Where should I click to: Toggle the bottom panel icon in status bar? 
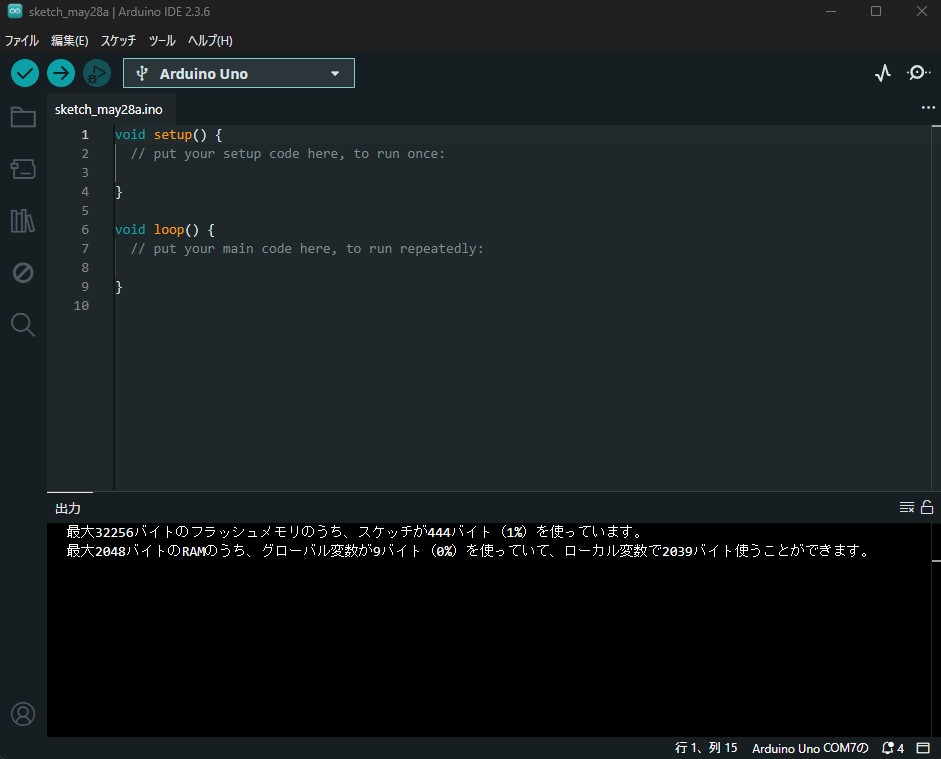pyautogui.click(x=923, y=748)
